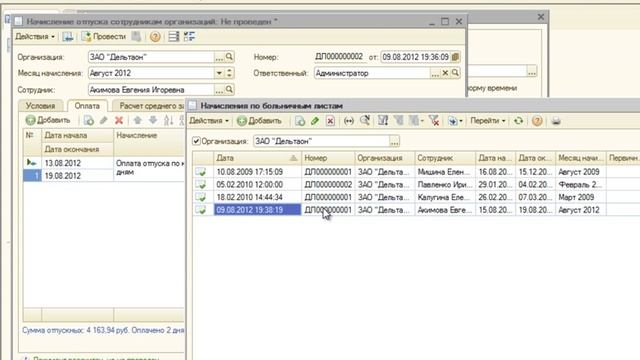Set deletion mark icon in sick-leave list
The image size is (640, 360).
tap(330, 121)
